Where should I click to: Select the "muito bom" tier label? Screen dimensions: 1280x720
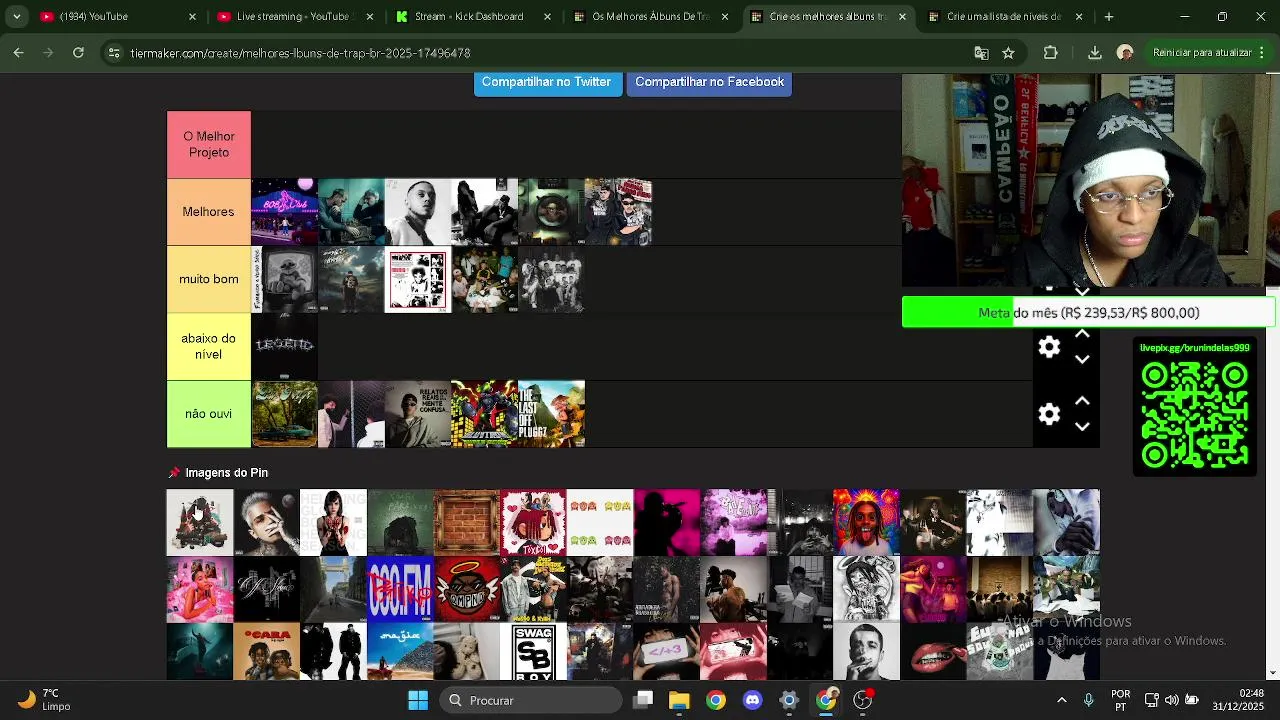pyautogui.click(x=208, y=279)
